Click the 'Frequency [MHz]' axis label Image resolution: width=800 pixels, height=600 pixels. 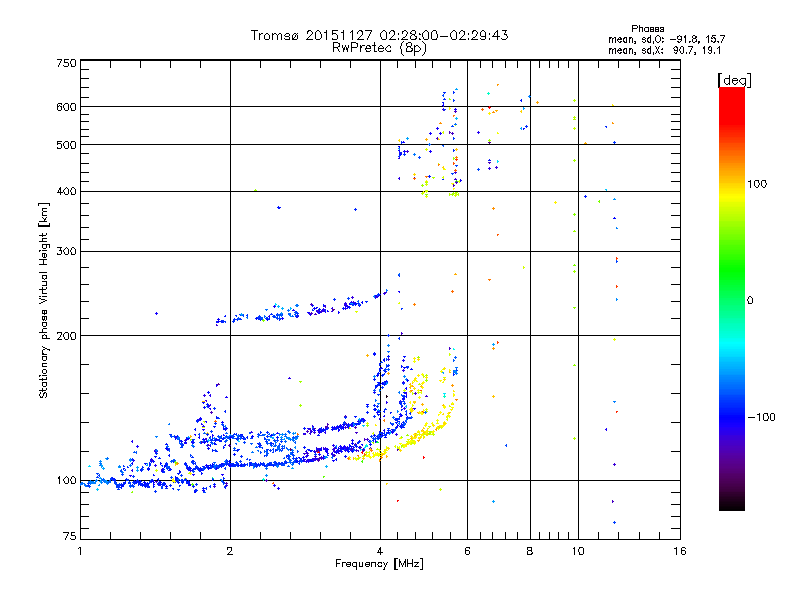[x=379, y=564]
